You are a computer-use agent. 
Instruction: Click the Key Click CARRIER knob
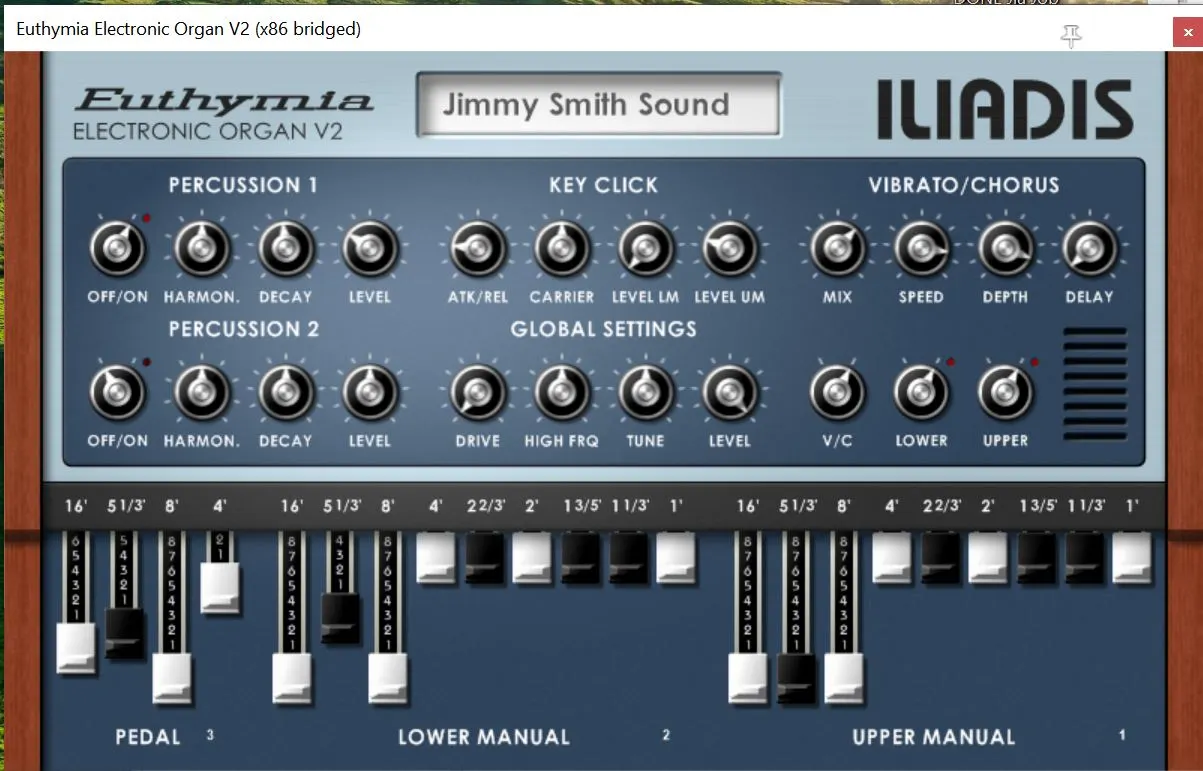pos(561,248)
